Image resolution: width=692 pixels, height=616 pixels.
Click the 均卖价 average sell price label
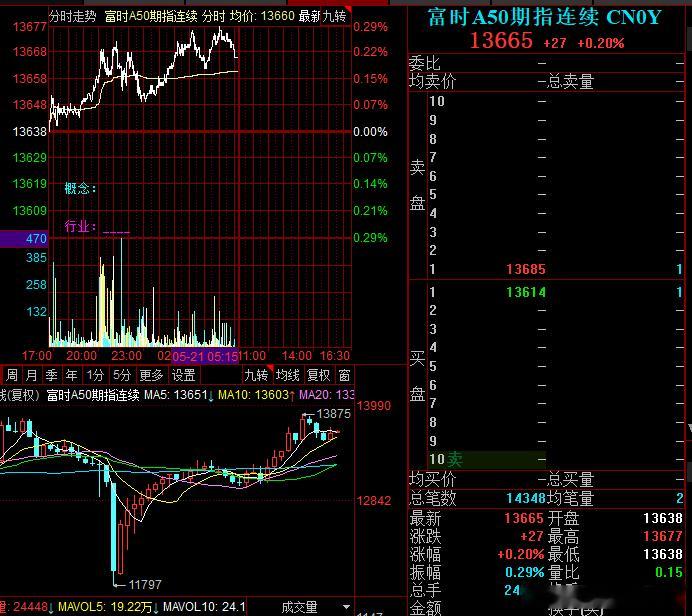(x=432, y=82)
